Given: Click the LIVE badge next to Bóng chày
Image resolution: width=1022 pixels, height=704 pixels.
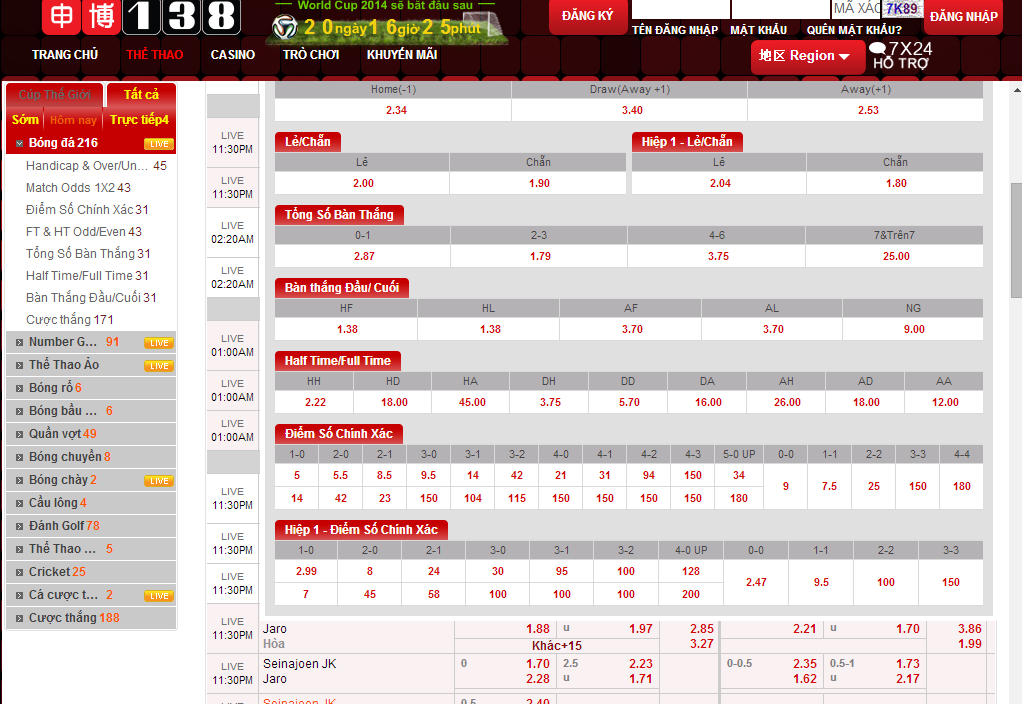Looking at the screenshot, I should click(158, 480).
